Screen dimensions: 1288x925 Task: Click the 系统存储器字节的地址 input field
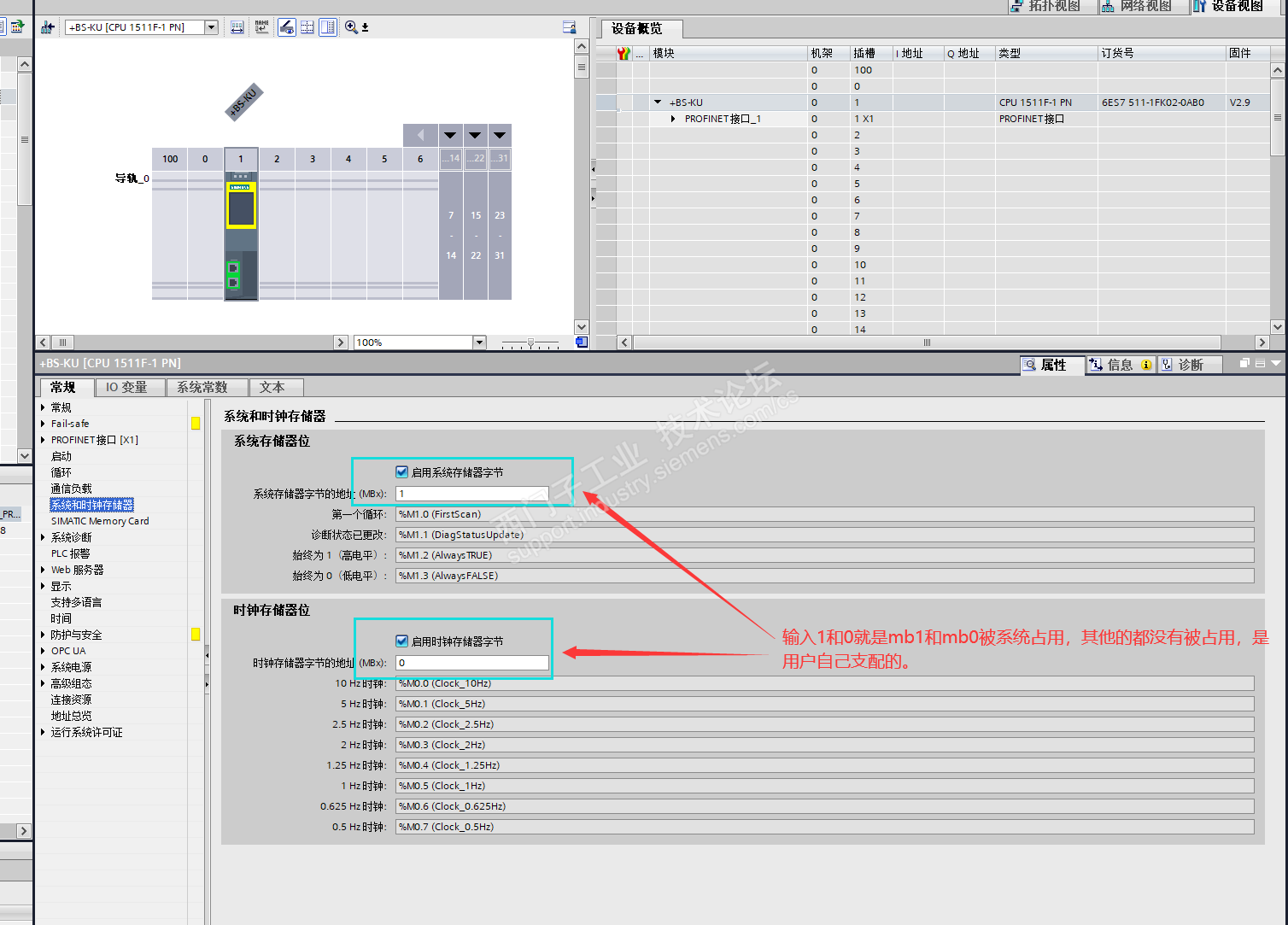coord(472,494)
